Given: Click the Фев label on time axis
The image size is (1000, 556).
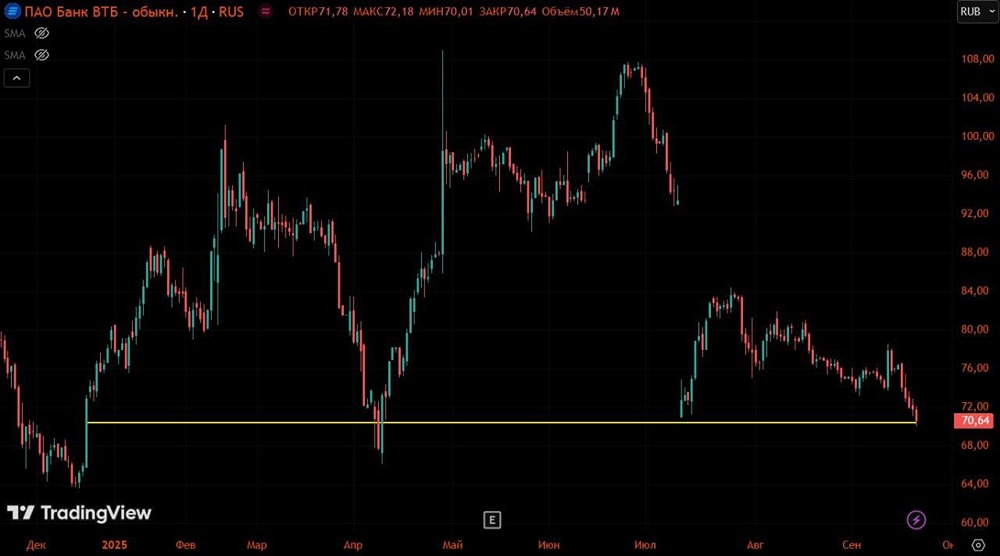Looking at the screenshot, I should tap(186, 545).
